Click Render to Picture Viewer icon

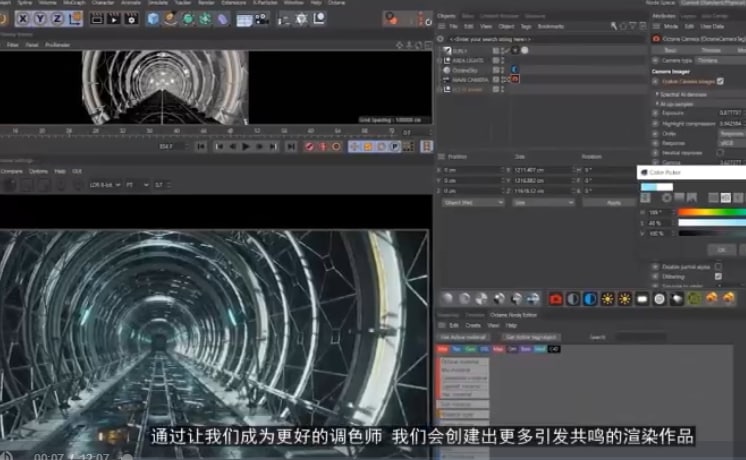pos(114,19)
